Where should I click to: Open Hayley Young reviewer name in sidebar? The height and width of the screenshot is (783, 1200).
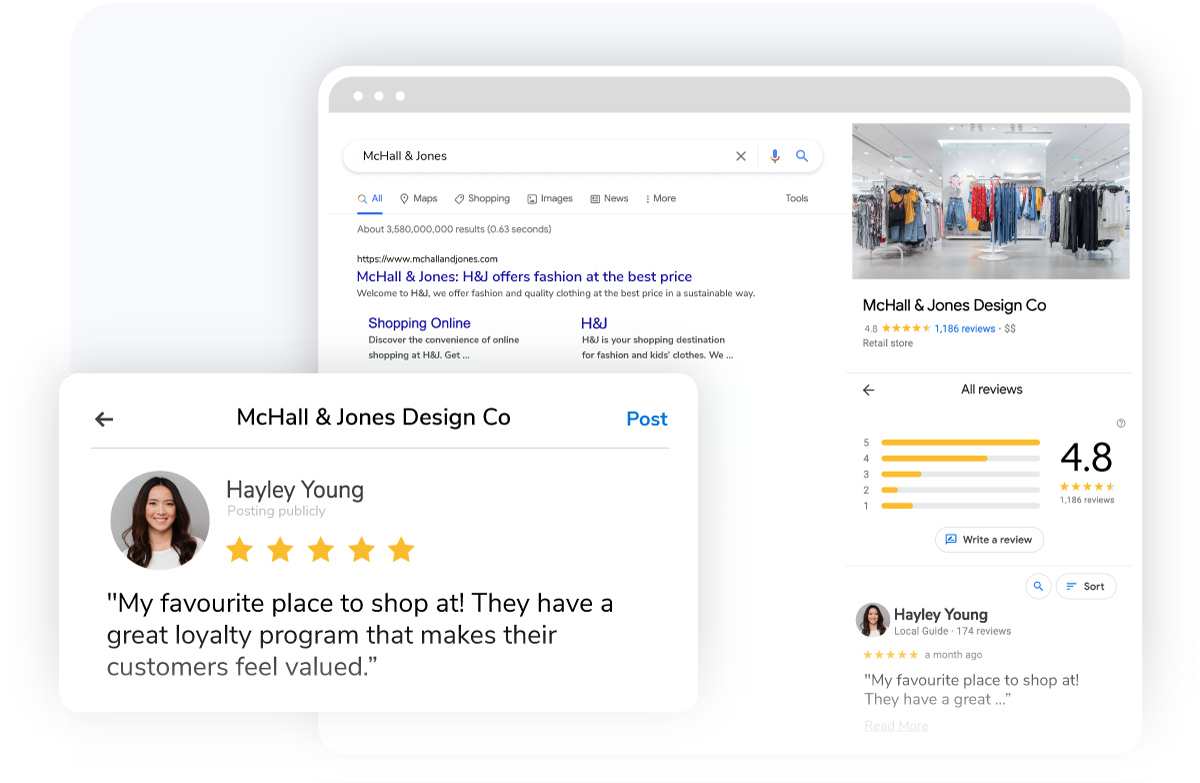coord(940,614)
